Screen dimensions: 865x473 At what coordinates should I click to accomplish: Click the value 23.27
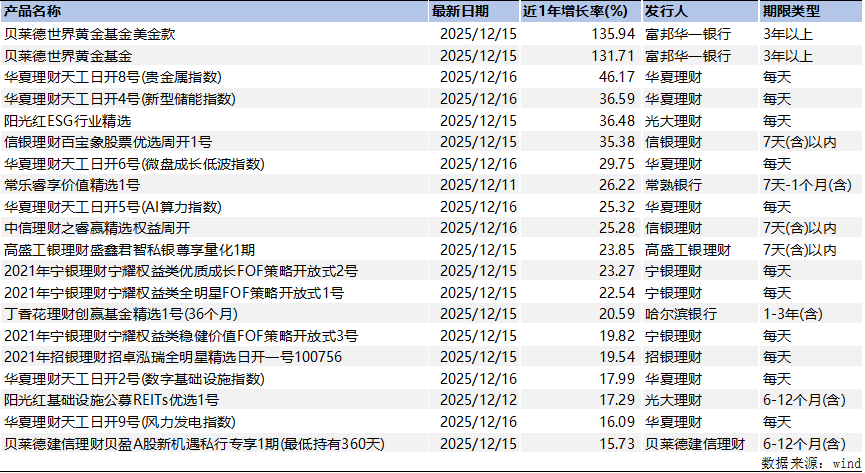point(617,271)
